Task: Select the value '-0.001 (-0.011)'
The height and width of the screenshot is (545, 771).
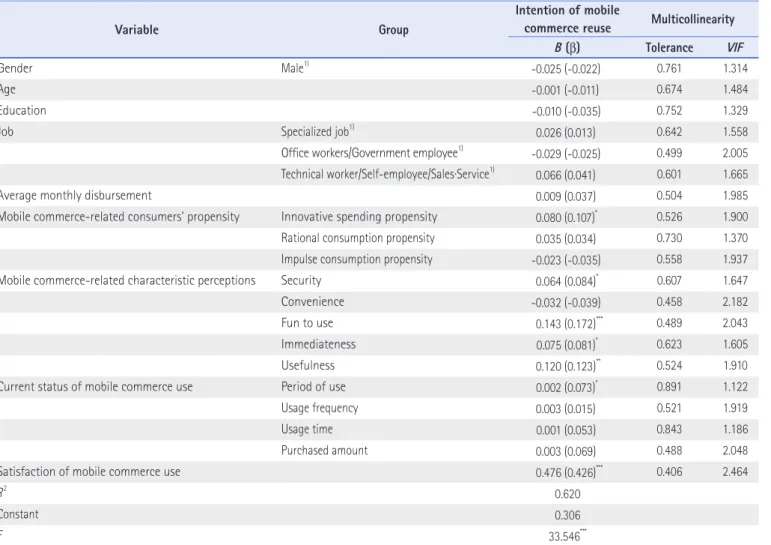Action: pyautogui.click(x=565, y=90)
